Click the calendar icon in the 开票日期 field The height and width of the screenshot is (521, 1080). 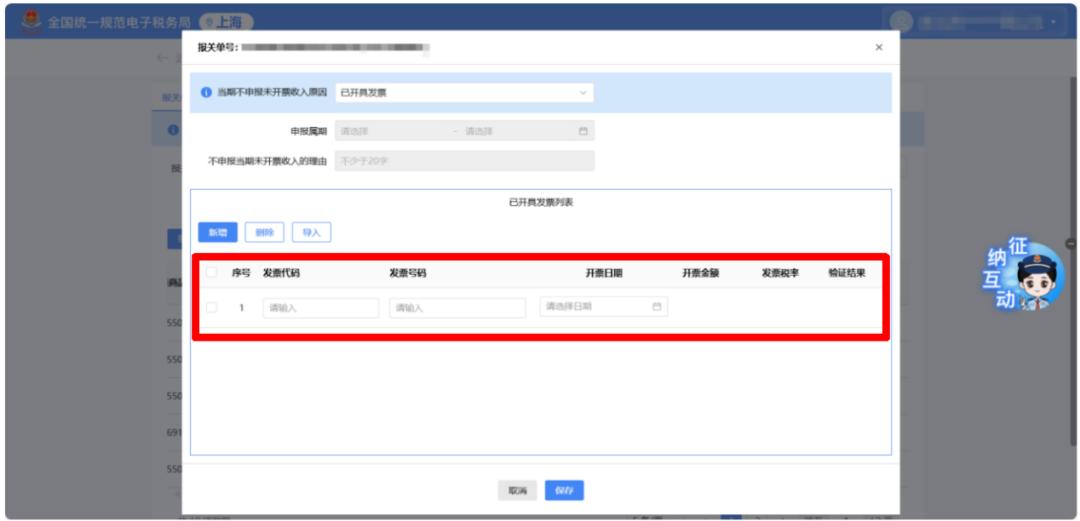coord(656,307)
